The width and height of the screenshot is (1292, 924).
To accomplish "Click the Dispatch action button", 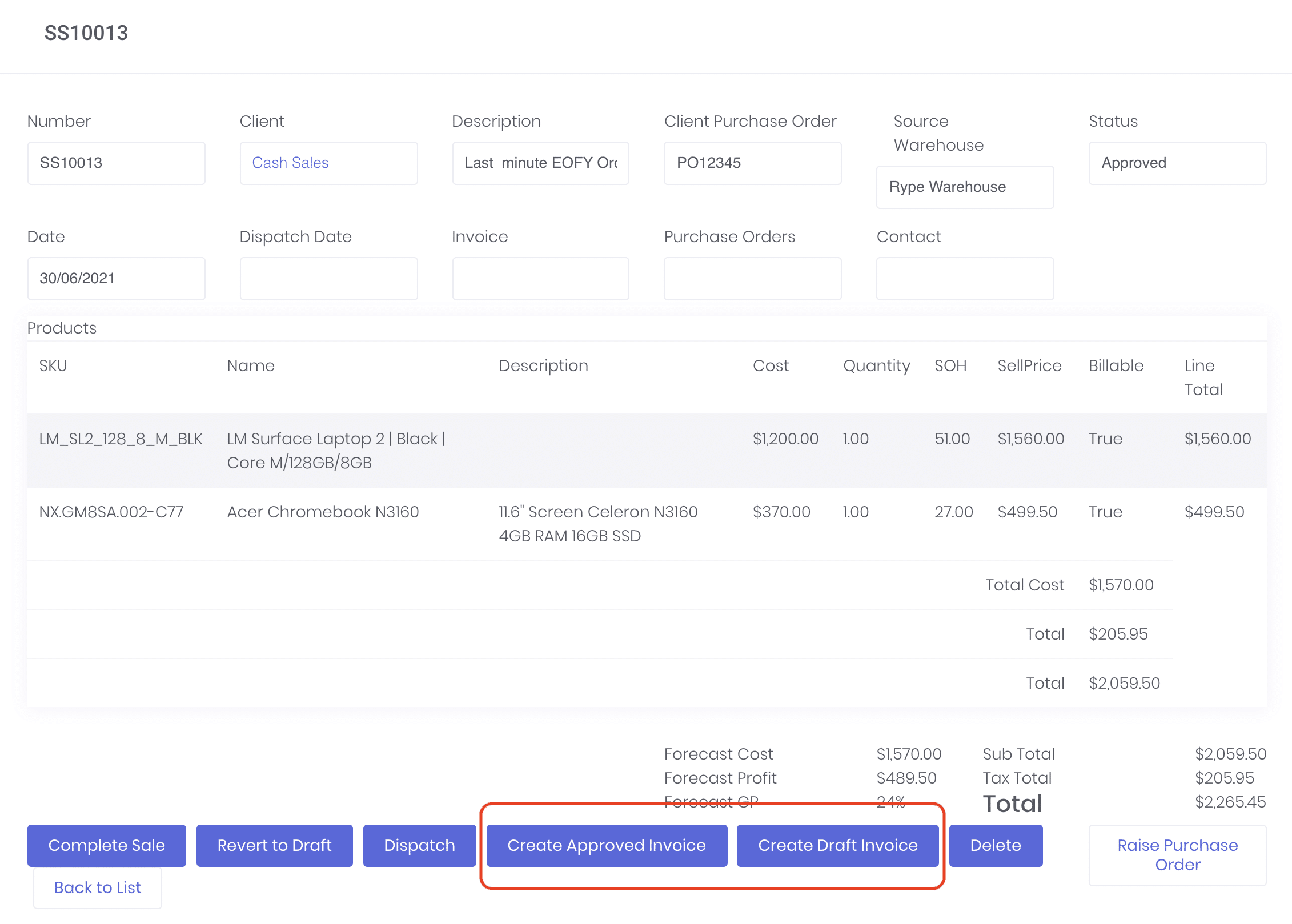I will click(419, 844).
